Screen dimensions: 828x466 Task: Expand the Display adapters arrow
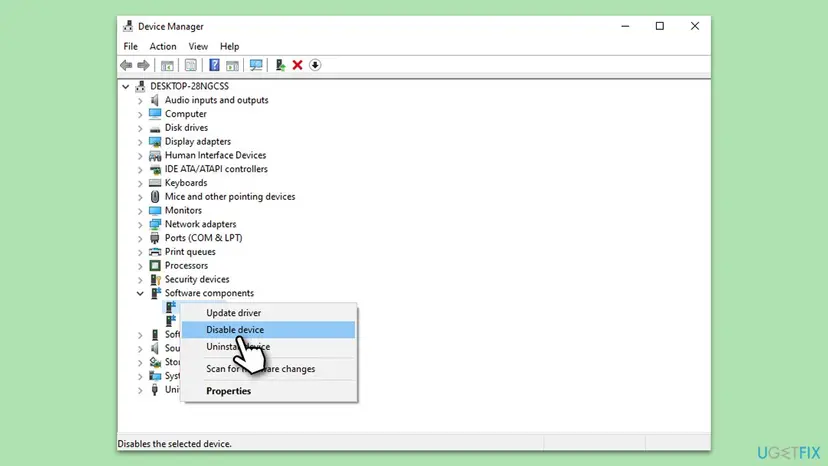pyautogui.click(x=140, y=142)
